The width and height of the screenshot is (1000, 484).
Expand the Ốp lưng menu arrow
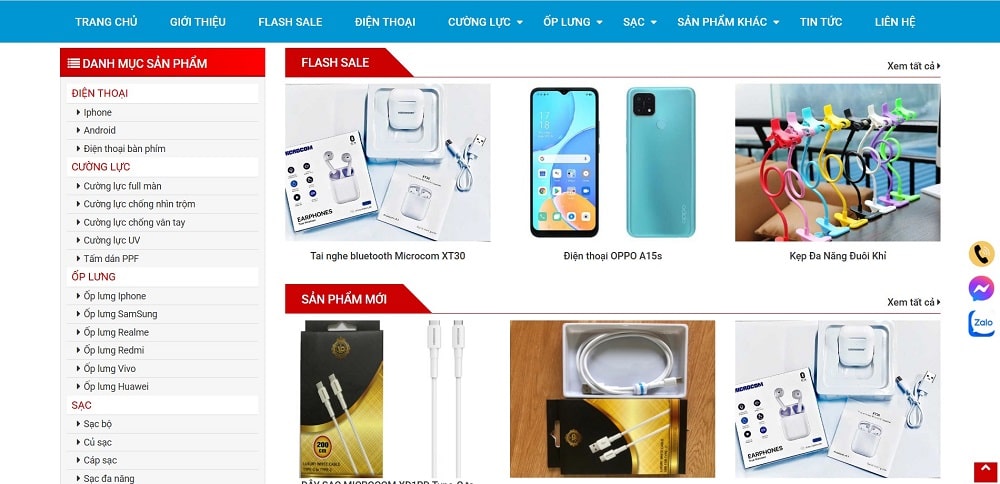[599, 22]
